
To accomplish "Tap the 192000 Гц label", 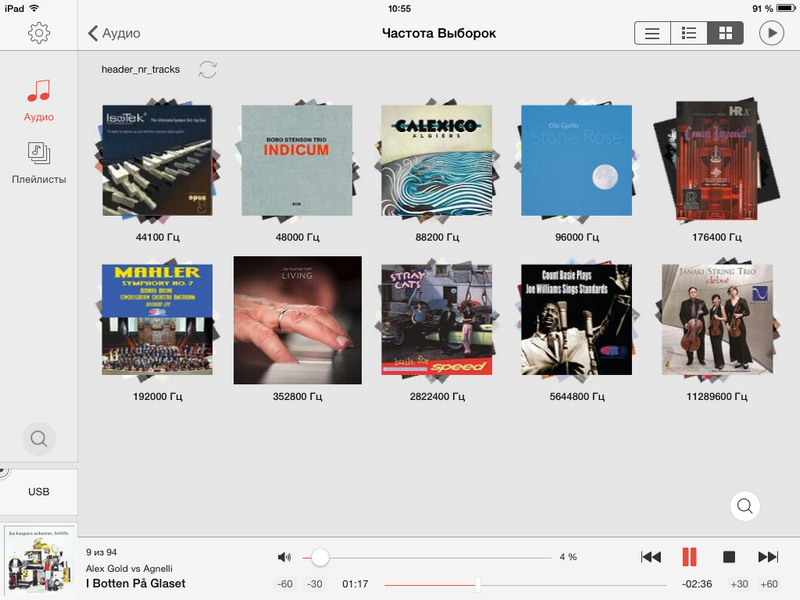I will pyautogui.click(x=158, y=396).
